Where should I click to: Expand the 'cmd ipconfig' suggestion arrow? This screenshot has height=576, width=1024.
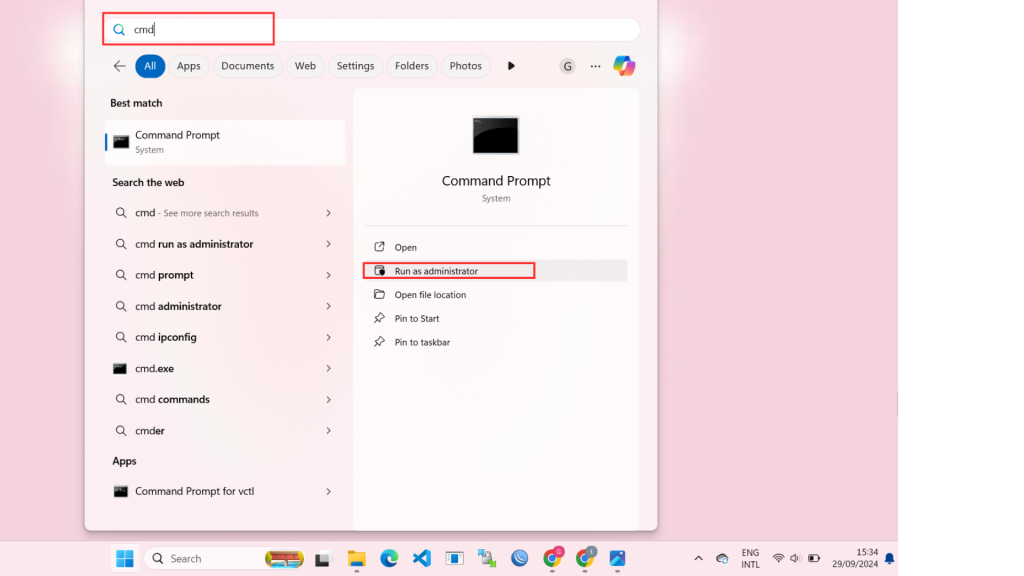329,337
